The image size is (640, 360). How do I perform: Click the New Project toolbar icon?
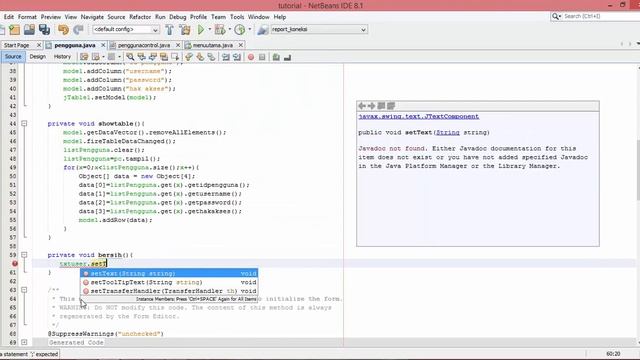(14, 29)
